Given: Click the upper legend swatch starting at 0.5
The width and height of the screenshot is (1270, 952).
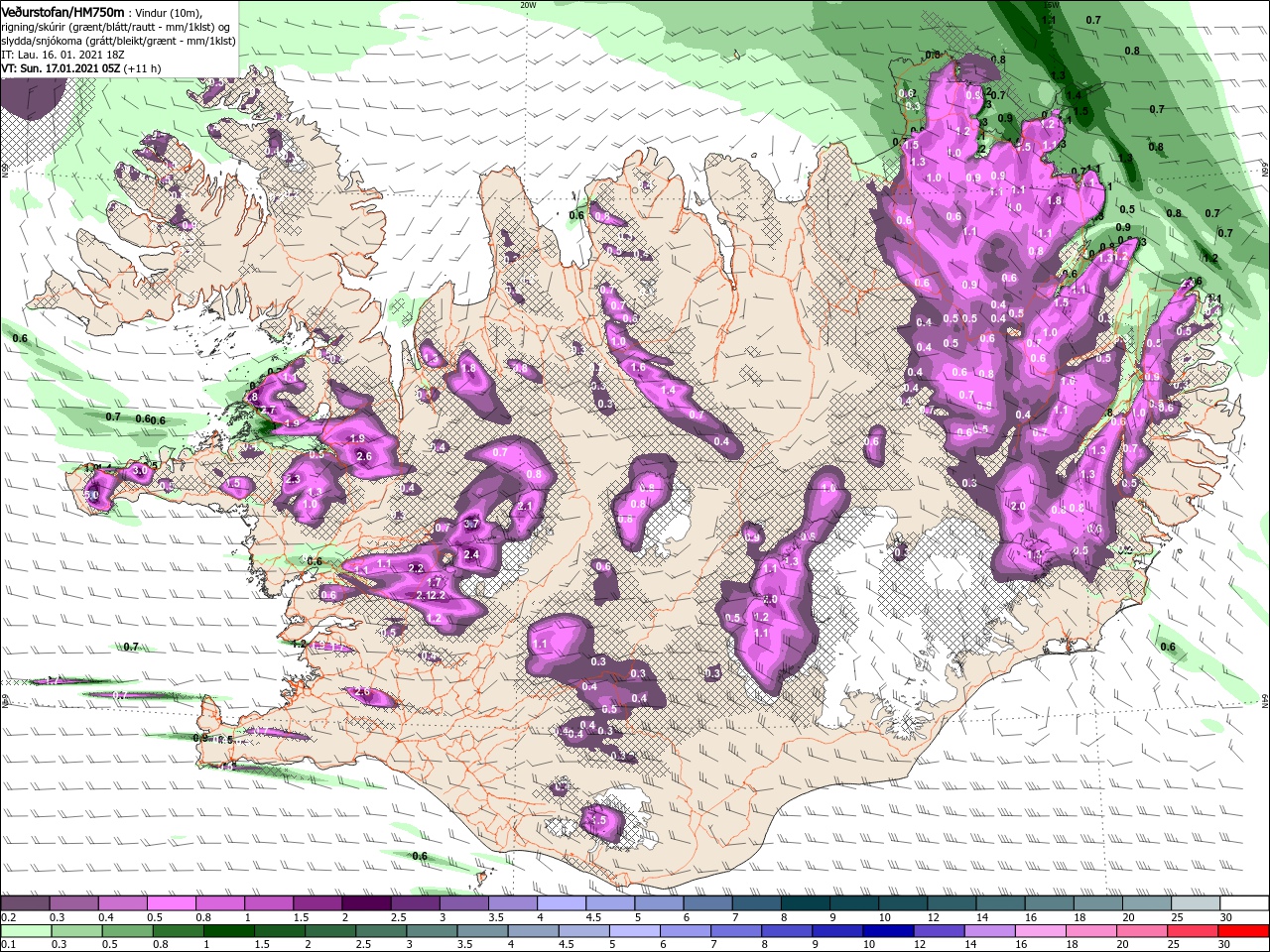Looking at the screenshot, I should (x=172, y=903).
